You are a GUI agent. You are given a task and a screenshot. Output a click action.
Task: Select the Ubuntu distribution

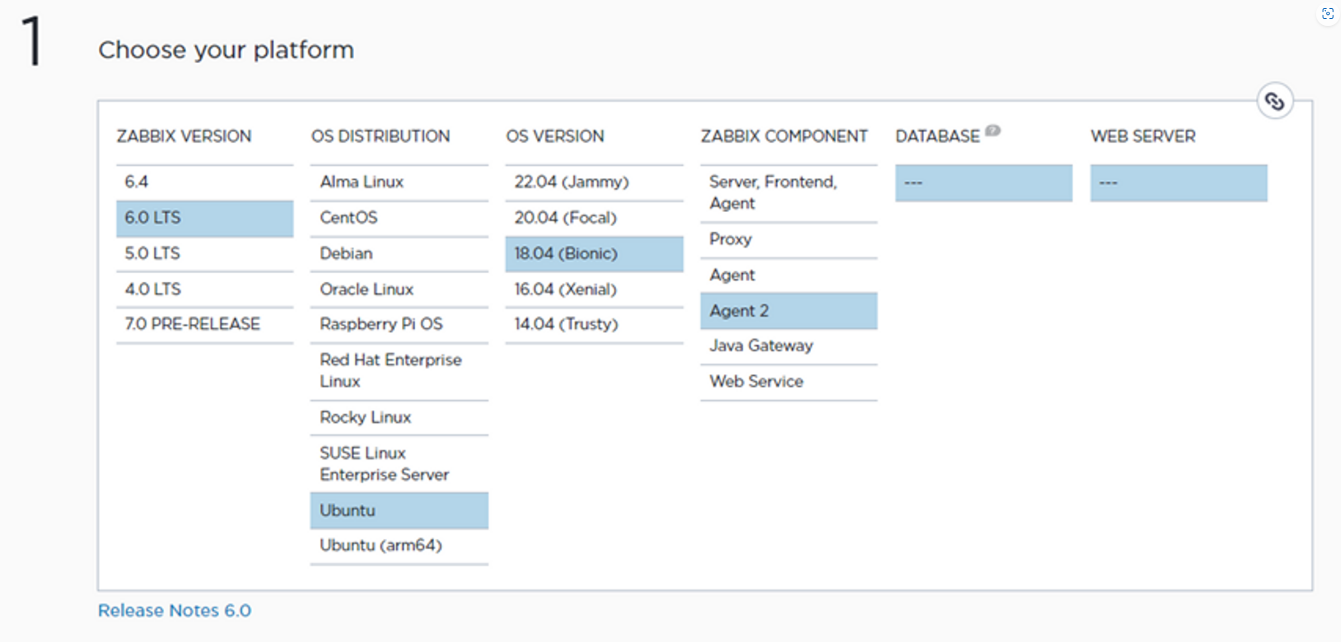pos(399,511)
